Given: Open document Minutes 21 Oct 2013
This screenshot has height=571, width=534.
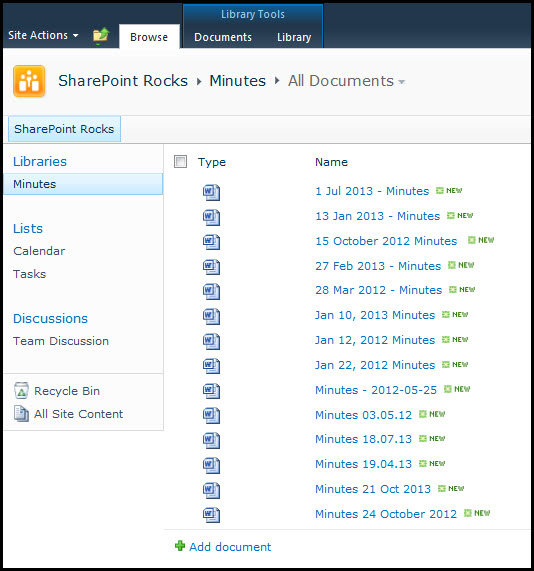Looking at the screenshot, I should [x=373, y=489].
